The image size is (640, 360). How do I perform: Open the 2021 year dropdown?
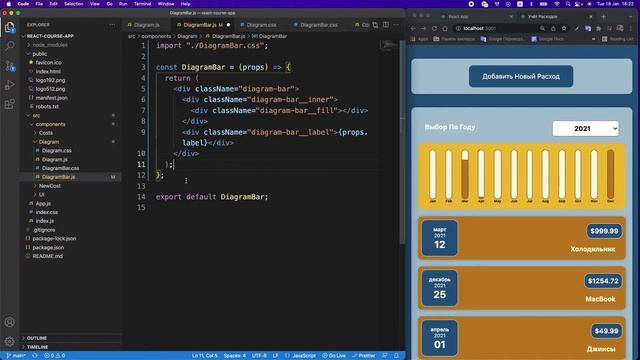pos(585,129)
